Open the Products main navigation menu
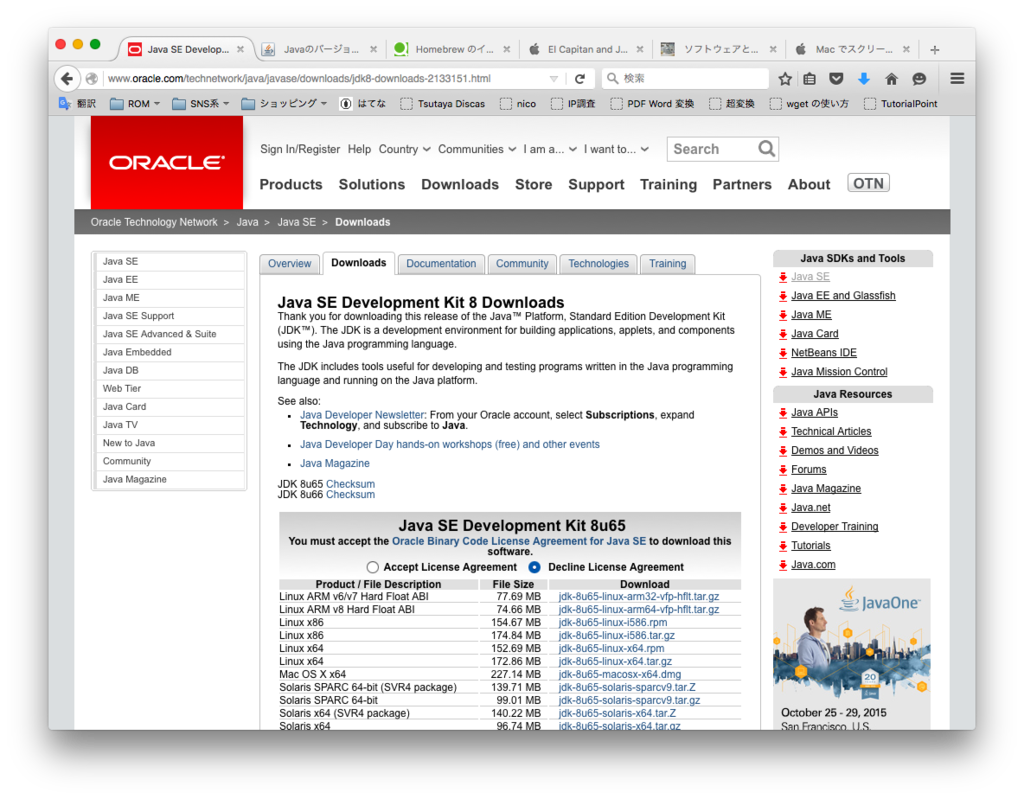1024x799 pixels. [291, 184]
